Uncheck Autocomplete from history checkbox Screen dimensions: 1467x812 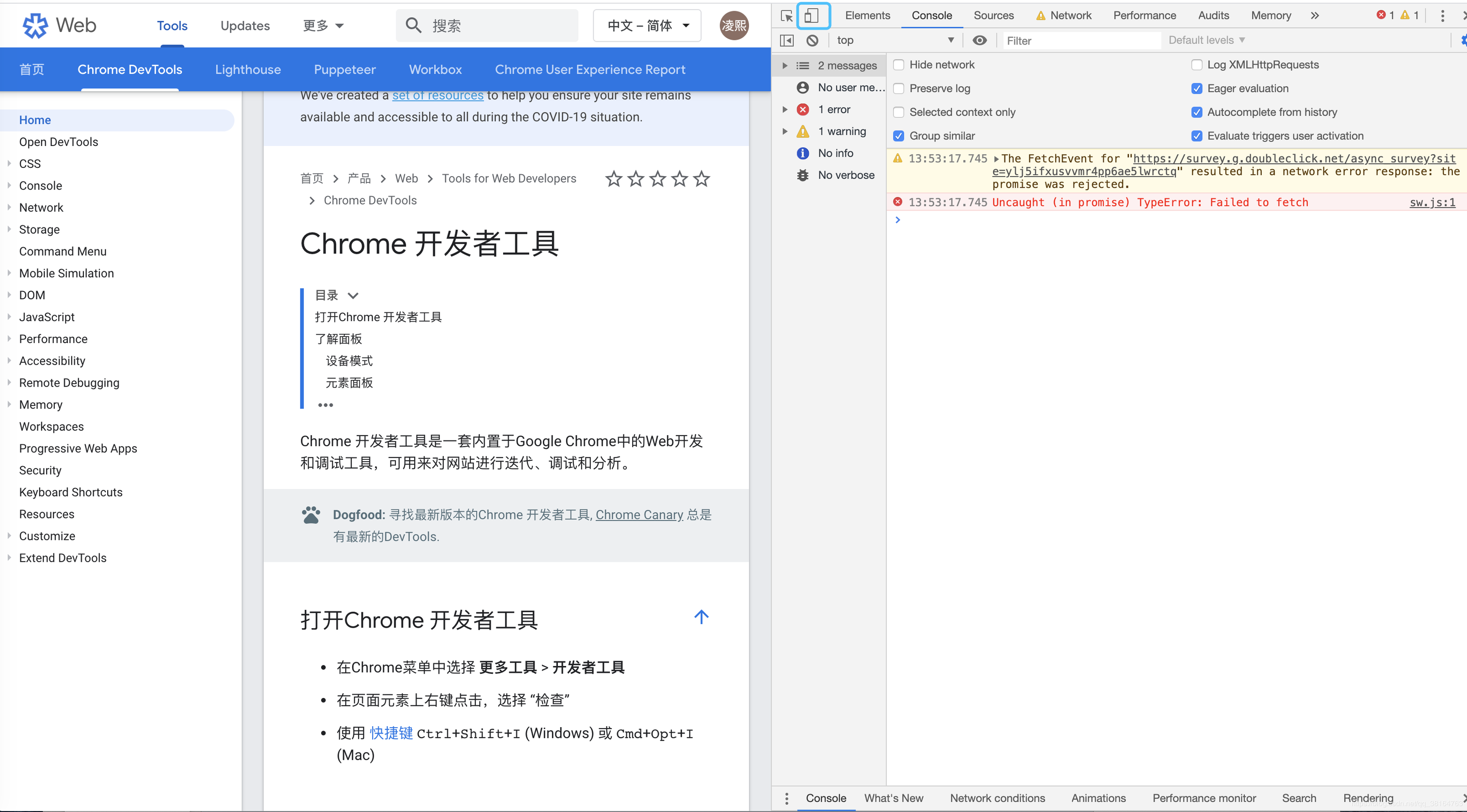[1196, 112]
